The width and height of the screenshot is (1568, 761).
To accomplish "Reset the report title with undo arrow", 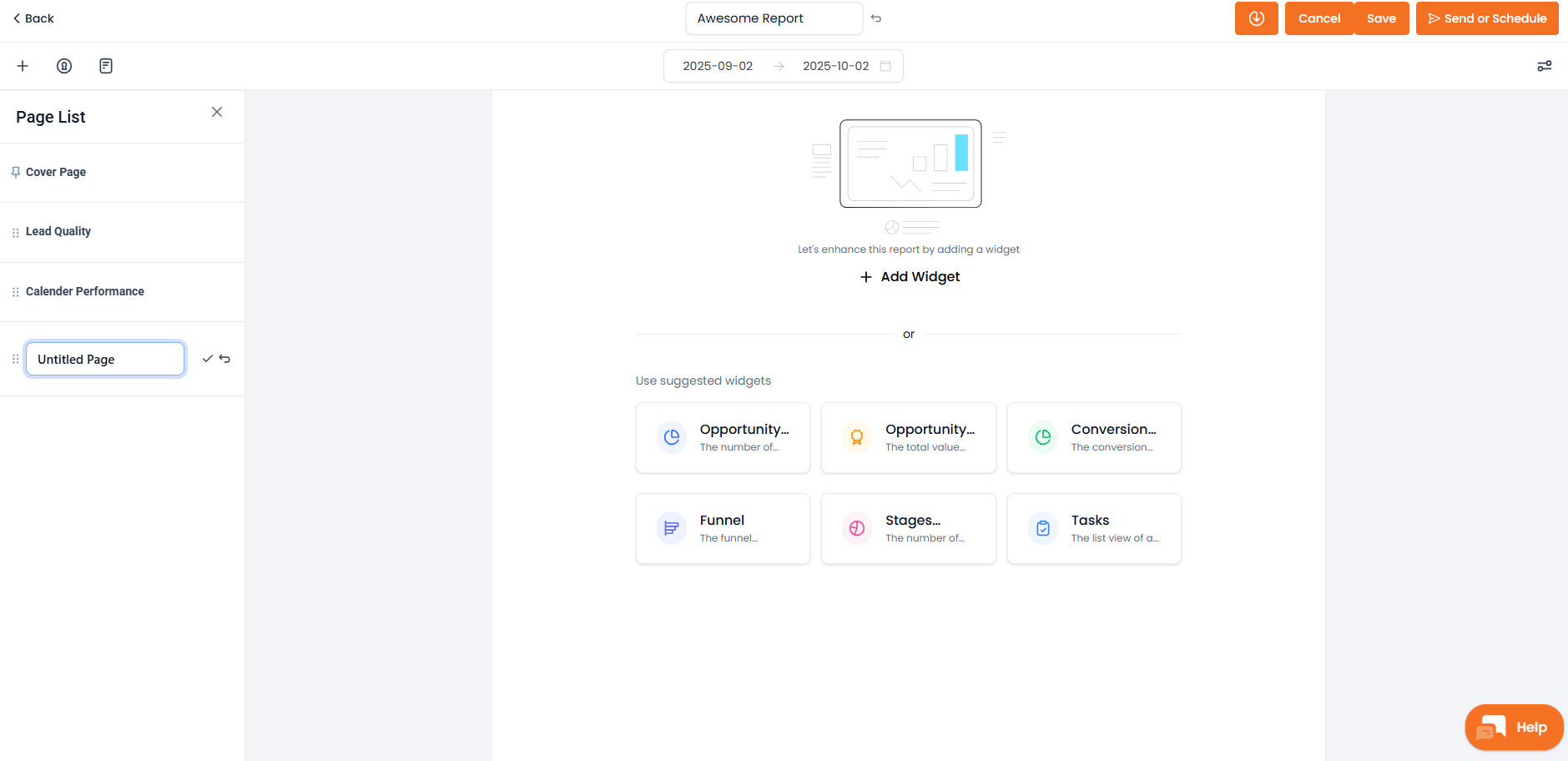I will (876, 18).
